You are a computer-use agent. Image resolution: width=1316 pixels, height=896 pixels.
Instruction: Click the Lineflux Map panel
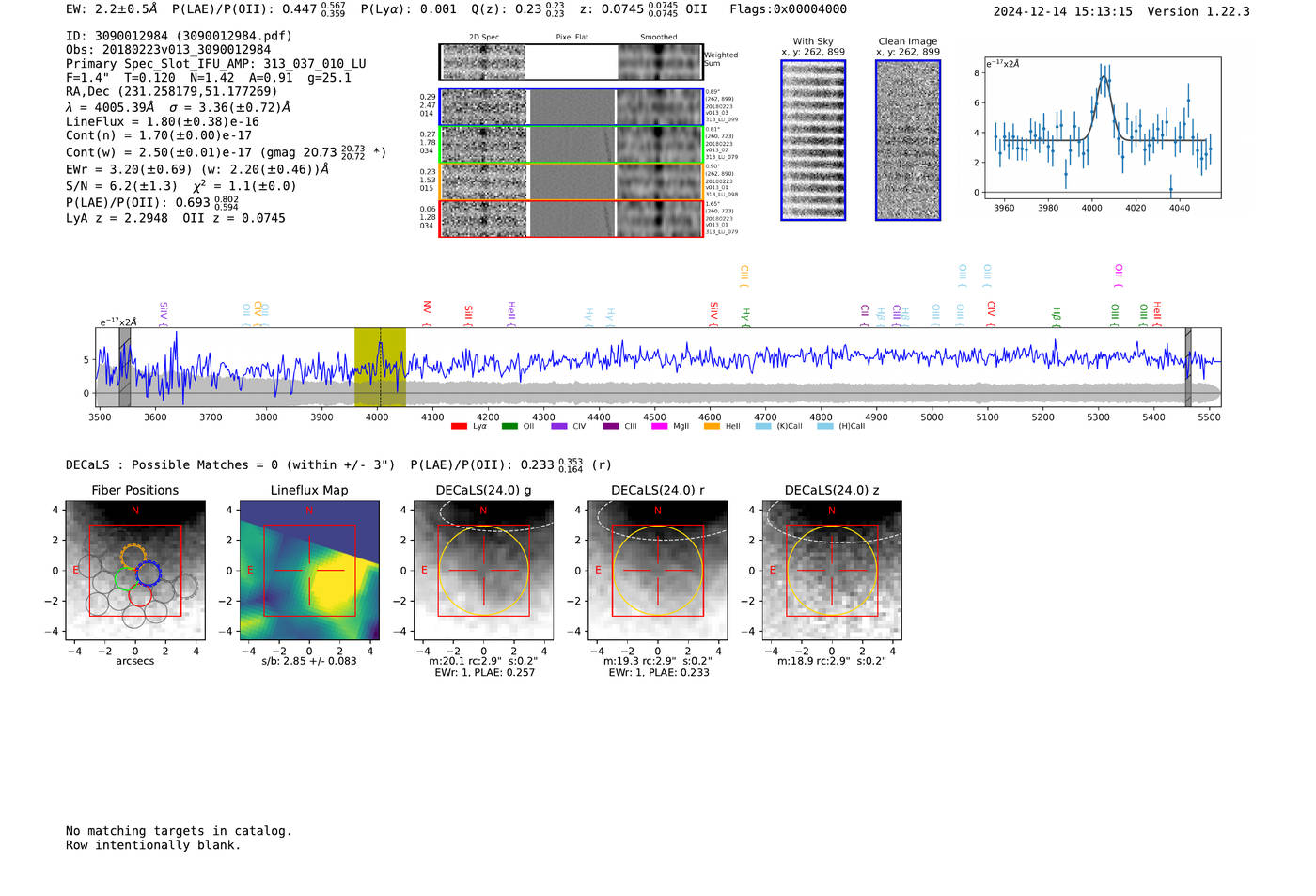[309, 571]
